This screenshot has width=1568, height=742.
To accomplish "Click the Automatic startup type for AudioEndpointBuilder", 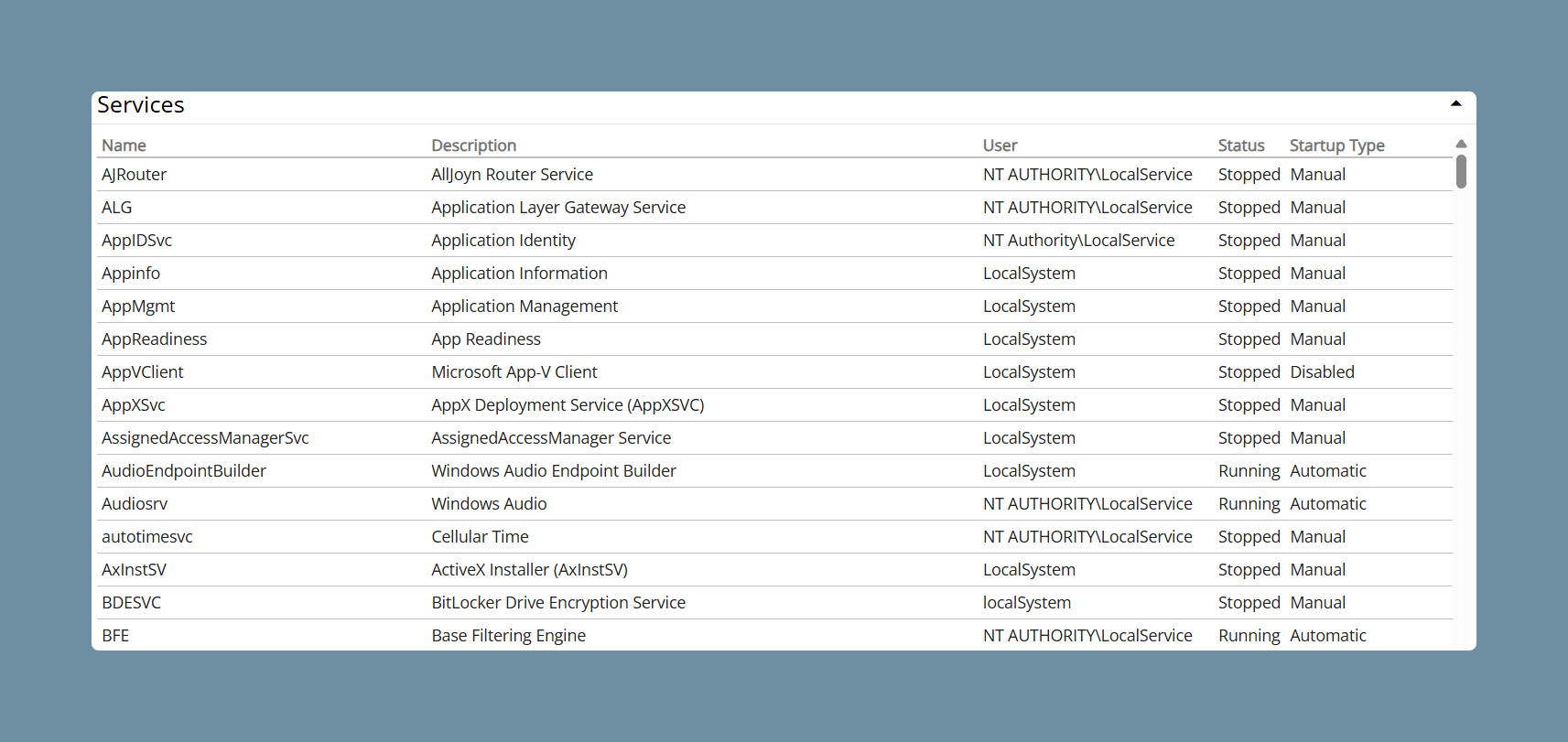I will (1327, 471).
